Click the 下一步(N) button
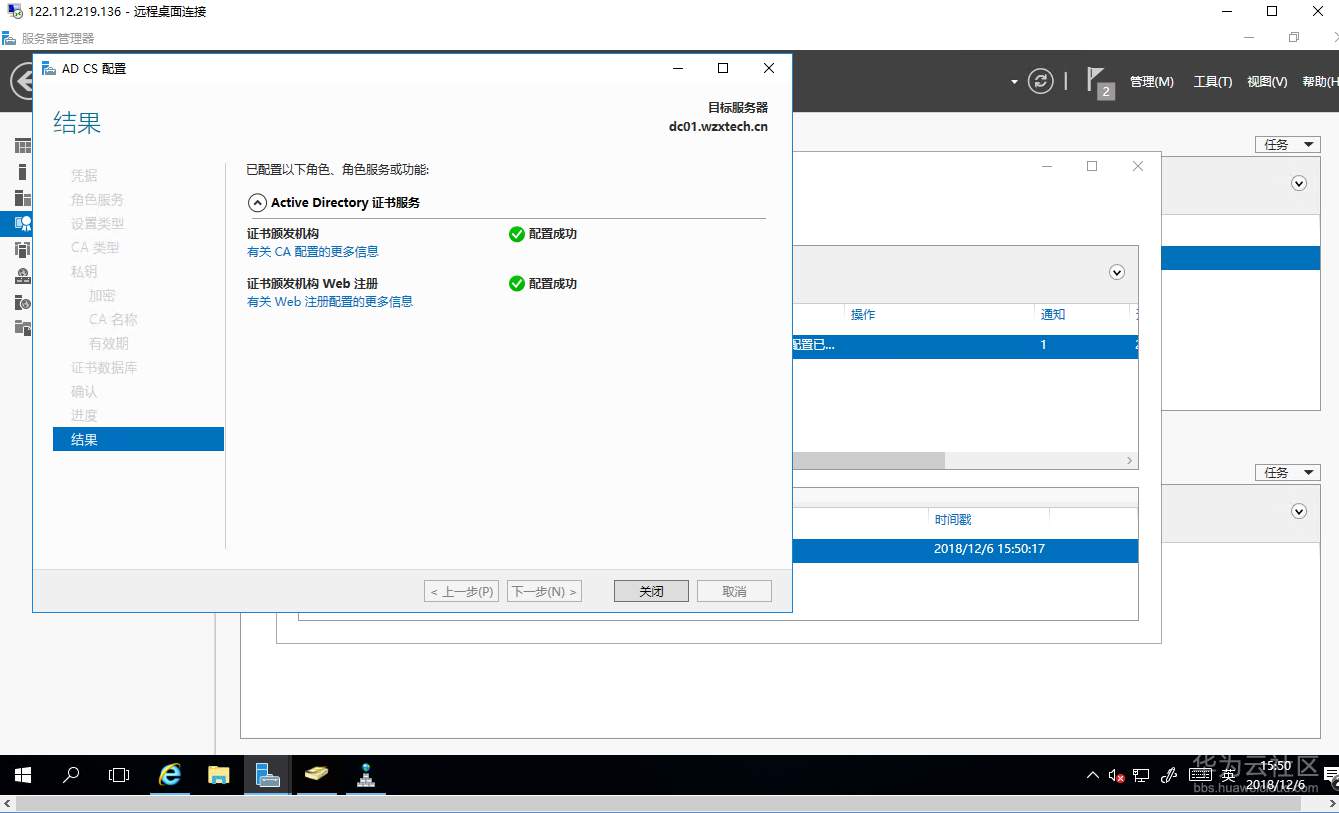The height and width of the screenshot is (813, 1339). tap(544, 591)
